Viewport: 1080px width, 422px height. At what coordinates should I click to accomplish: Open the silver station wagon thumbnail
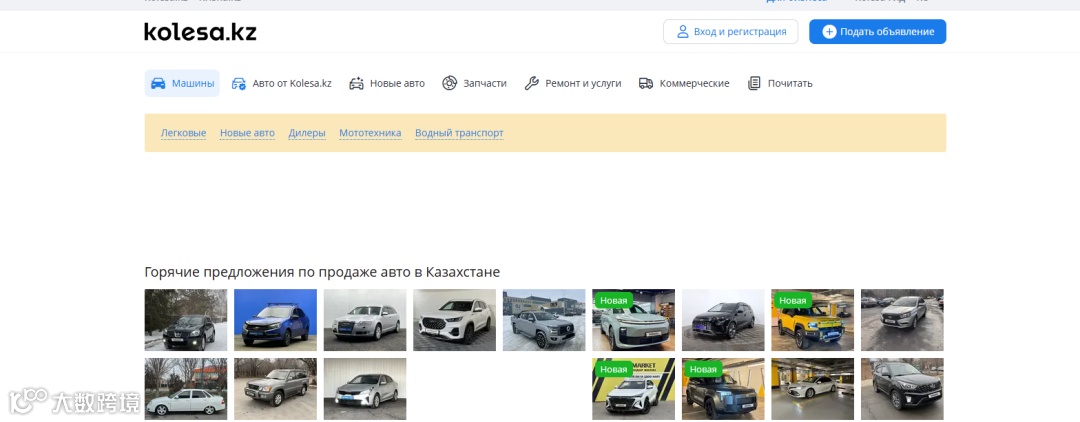(365, 320)
